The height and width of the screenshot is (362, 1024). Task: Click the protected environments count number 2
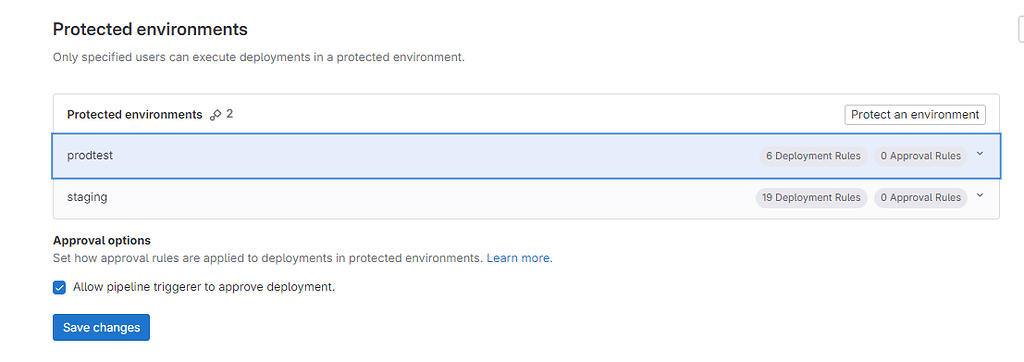pyautogui.click(x=230, y=114)
